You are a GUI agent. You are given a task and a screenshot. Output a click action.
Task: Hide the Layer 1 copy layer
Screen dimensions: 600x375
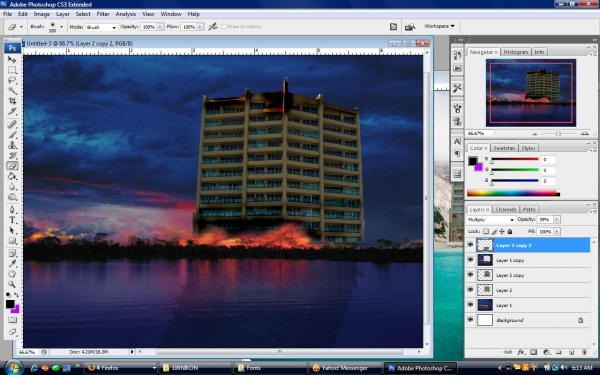tap(470, 260)
